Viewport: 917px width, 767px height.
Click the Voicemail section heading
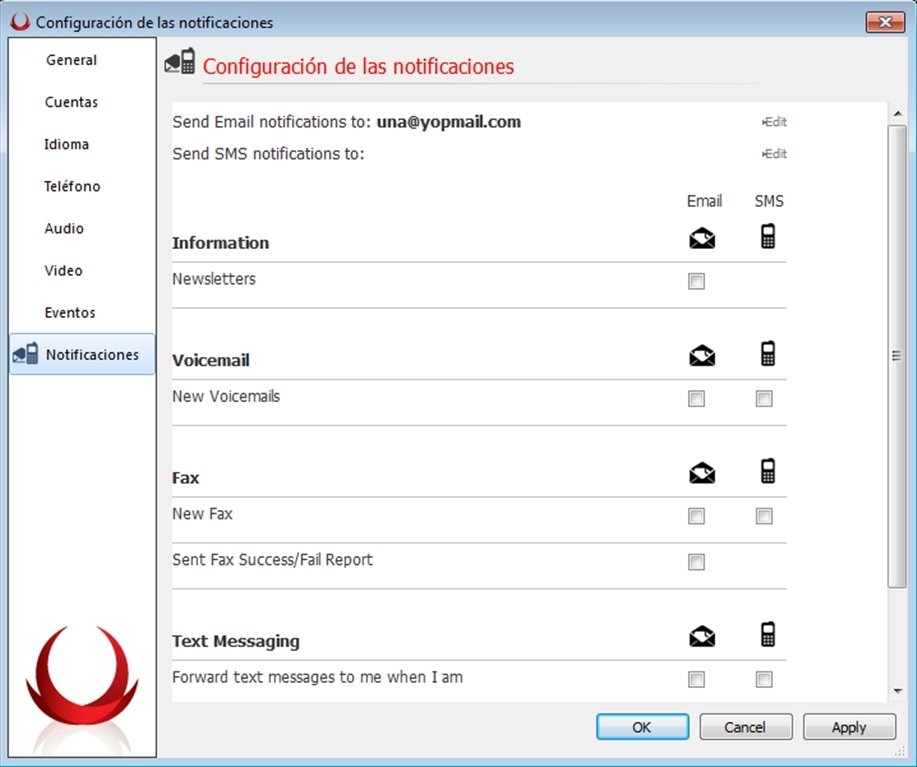(211, 360)
